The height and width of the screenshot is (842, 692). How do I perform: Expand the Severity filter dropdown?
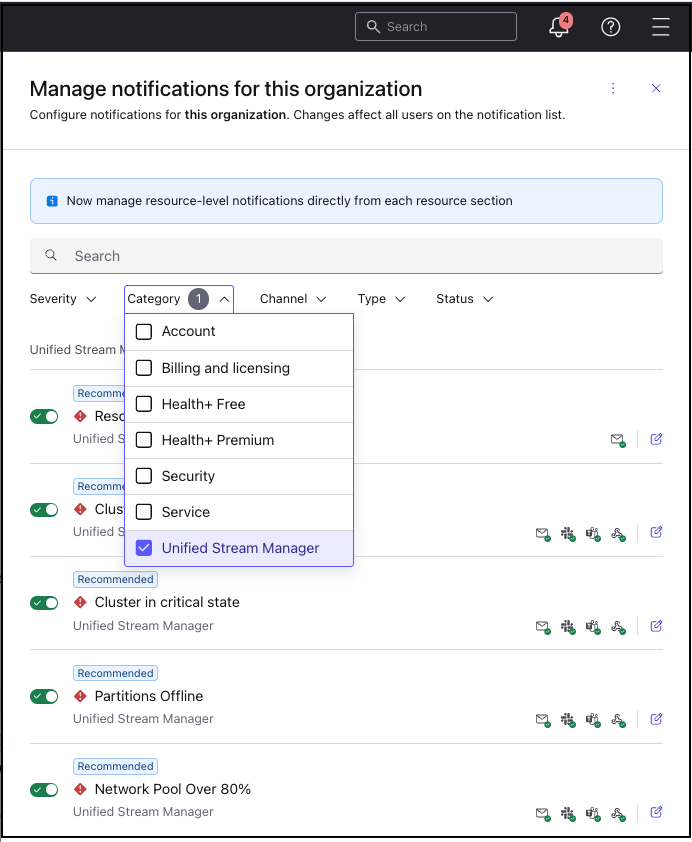click(63, 299)
